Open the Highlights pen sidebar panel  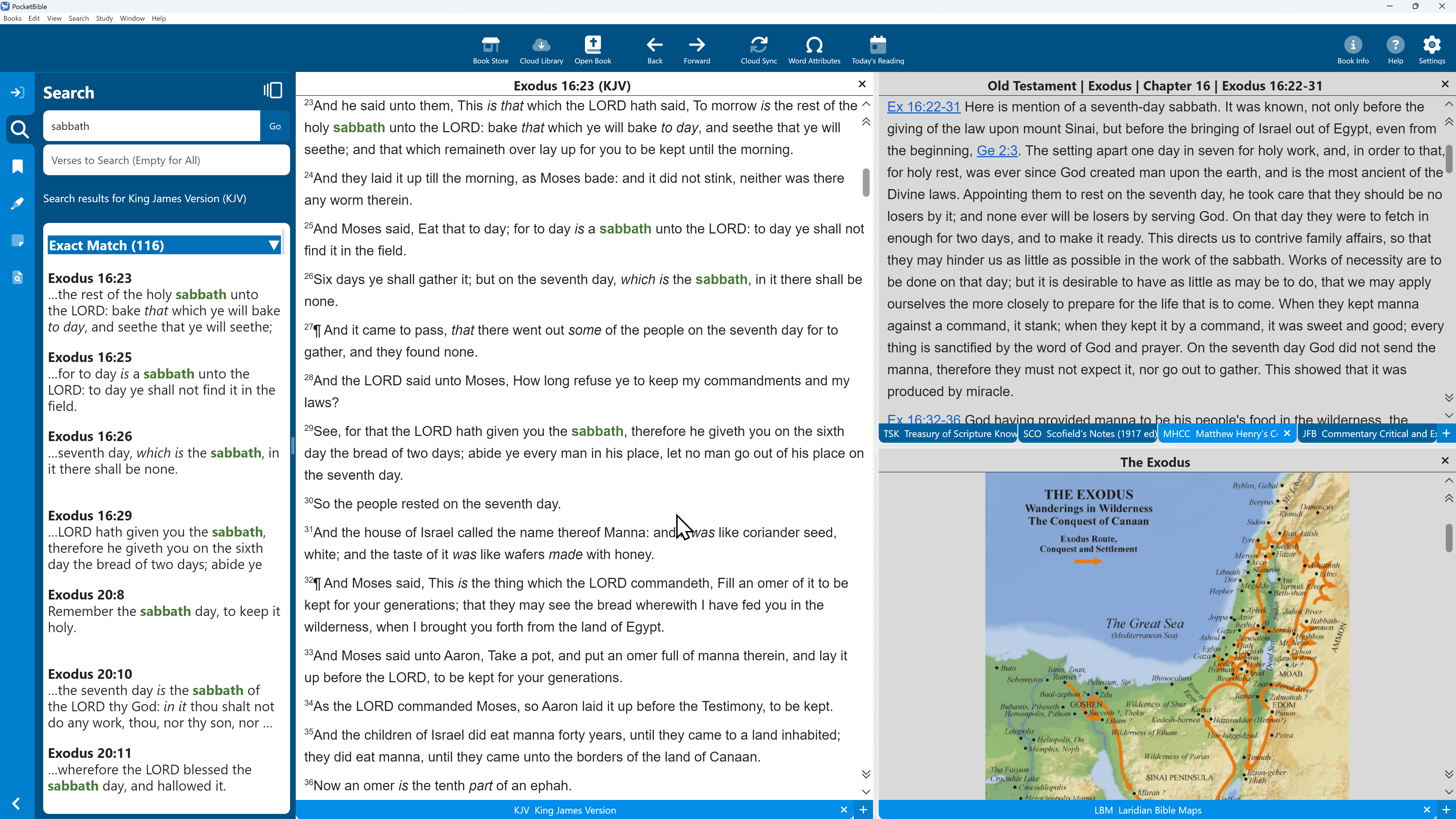click(18, 204)
